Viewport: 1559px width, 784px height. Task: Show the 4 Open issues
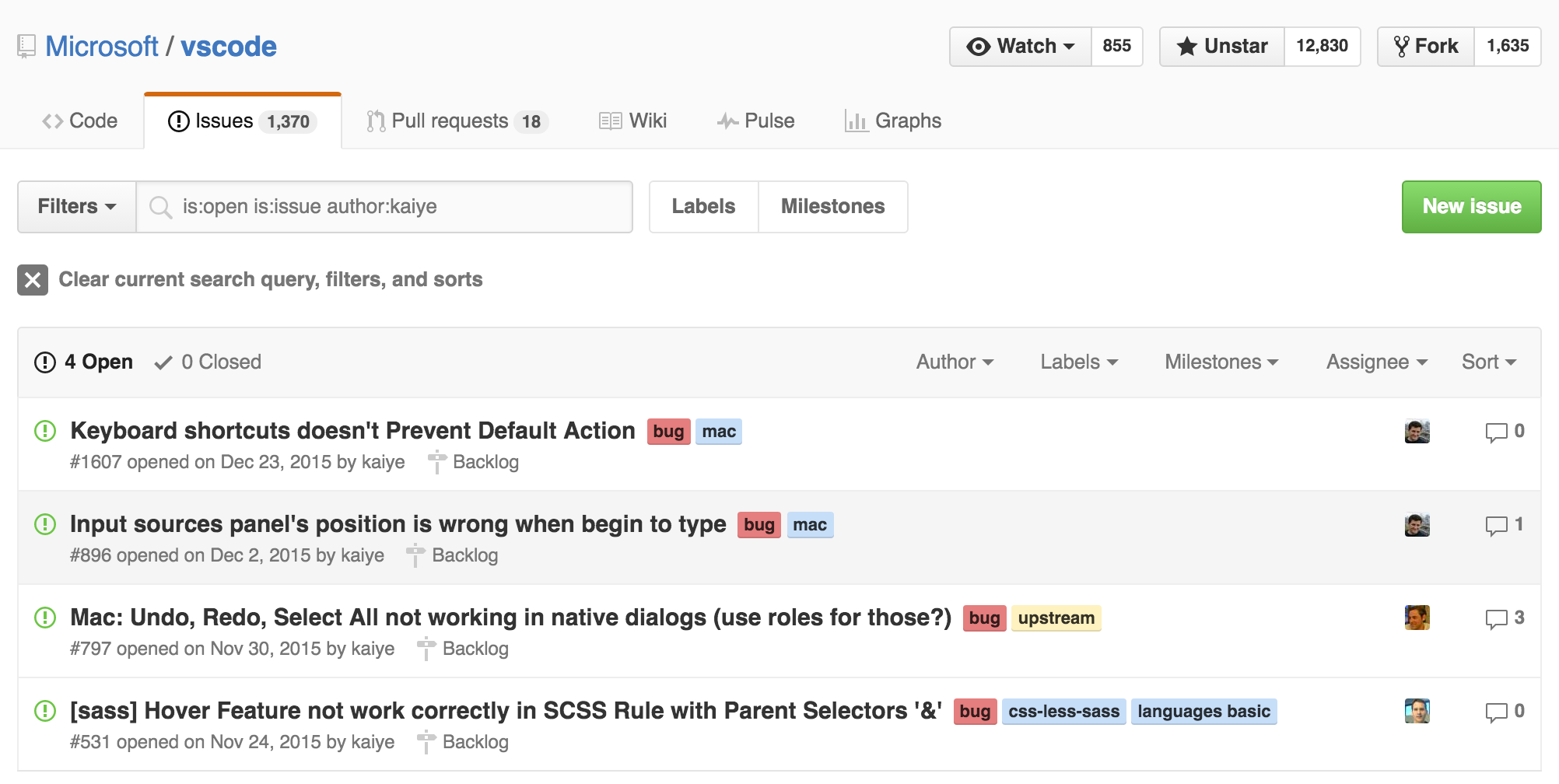(x=84, y=362)
